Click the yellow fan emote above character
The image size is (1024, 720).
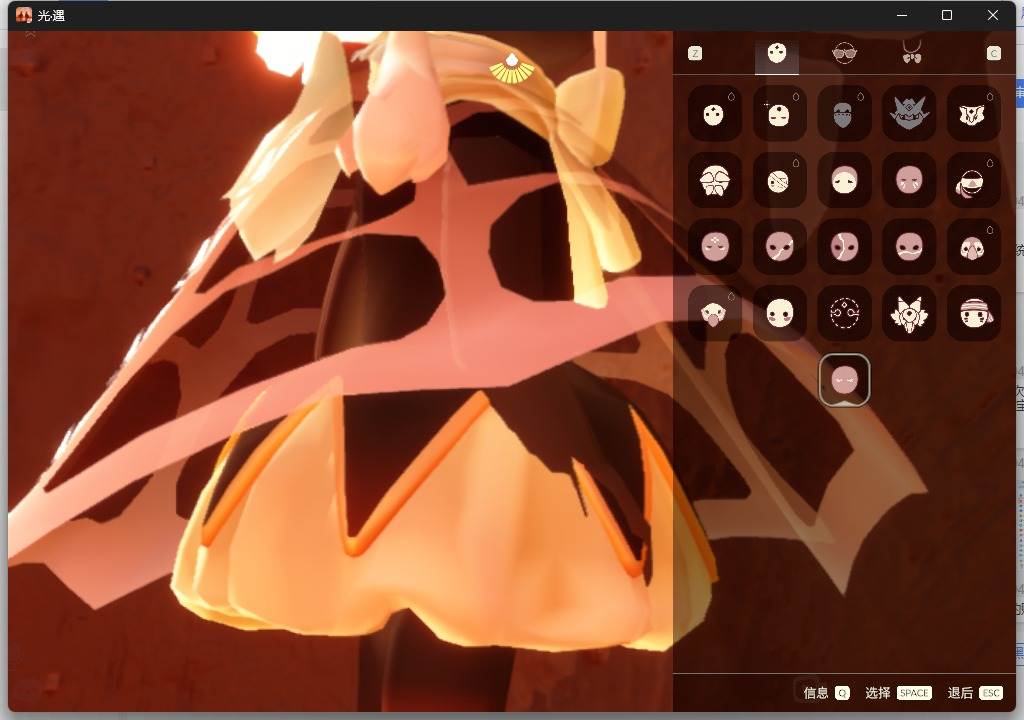[511, 69]
